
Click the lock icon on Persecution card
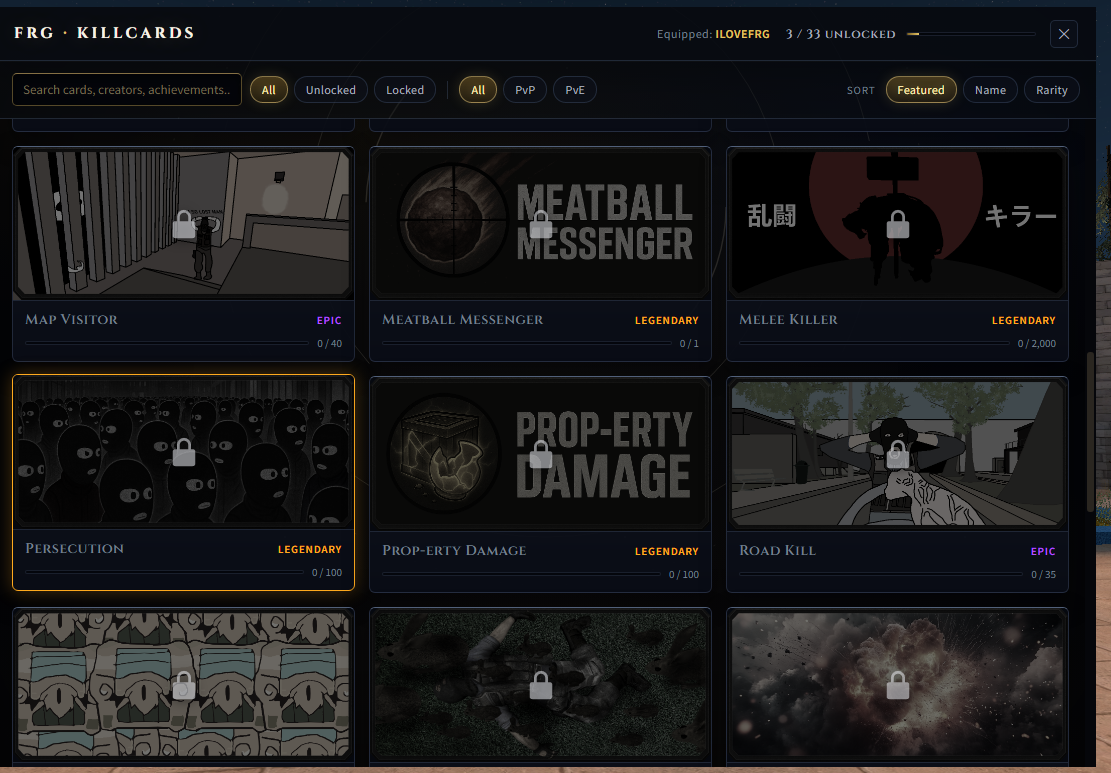[x=184, y=453]
